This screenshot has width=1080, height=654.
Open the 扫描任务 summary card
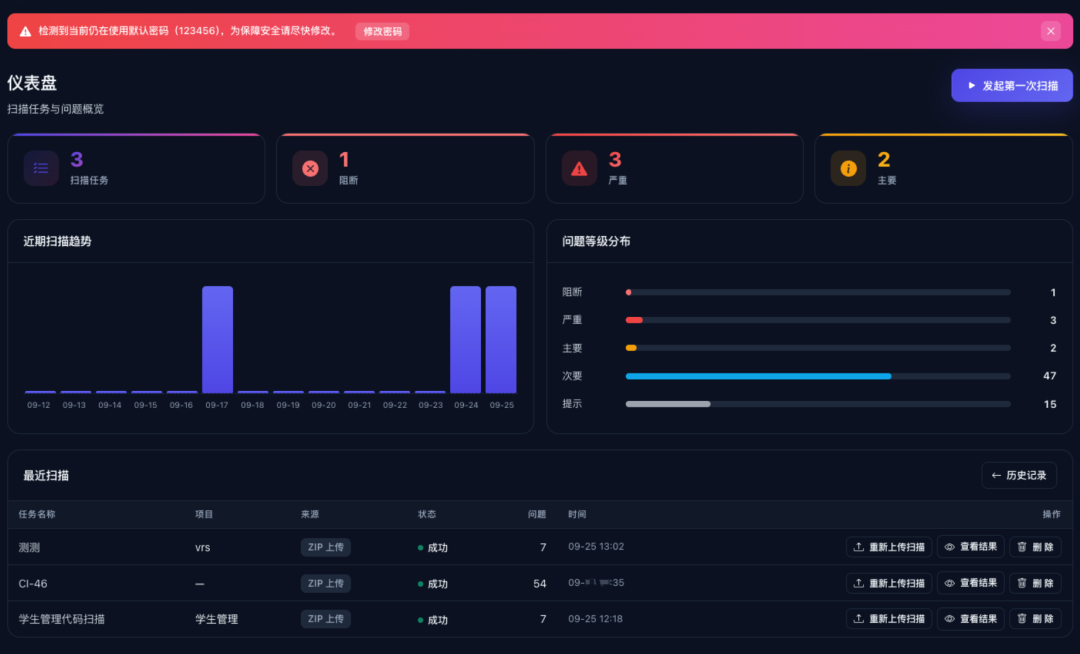(136, 169)
